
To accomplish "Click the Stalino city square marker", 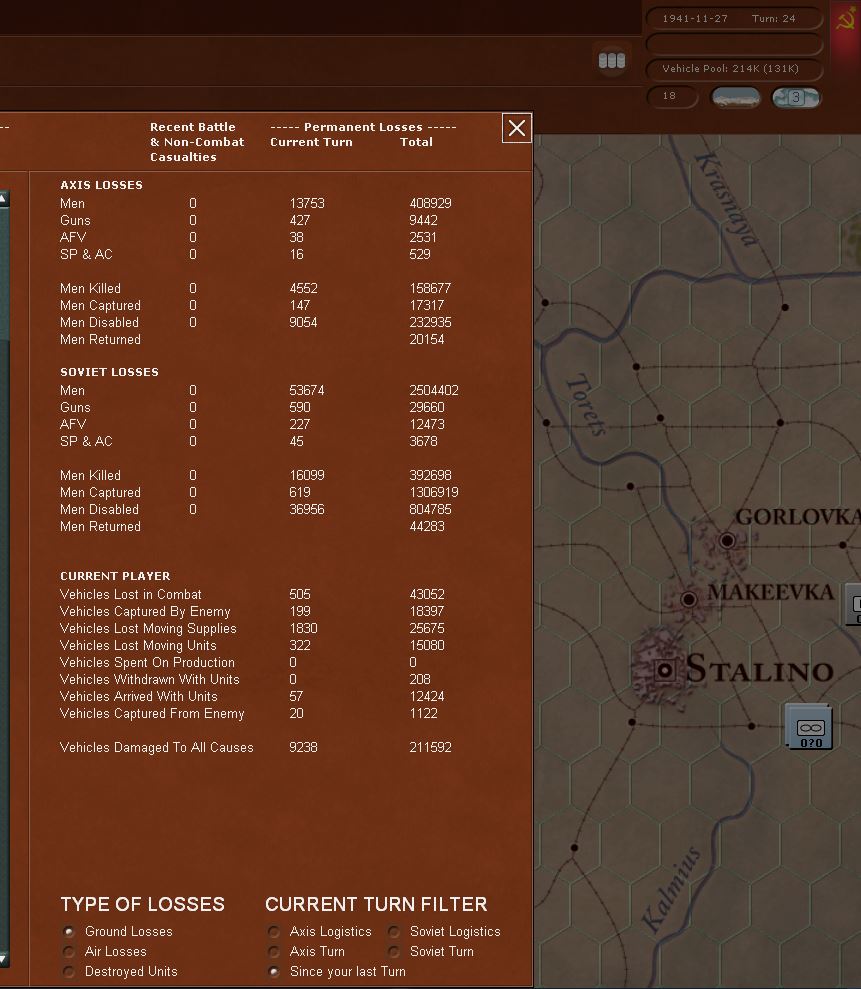I will point(664,670).
